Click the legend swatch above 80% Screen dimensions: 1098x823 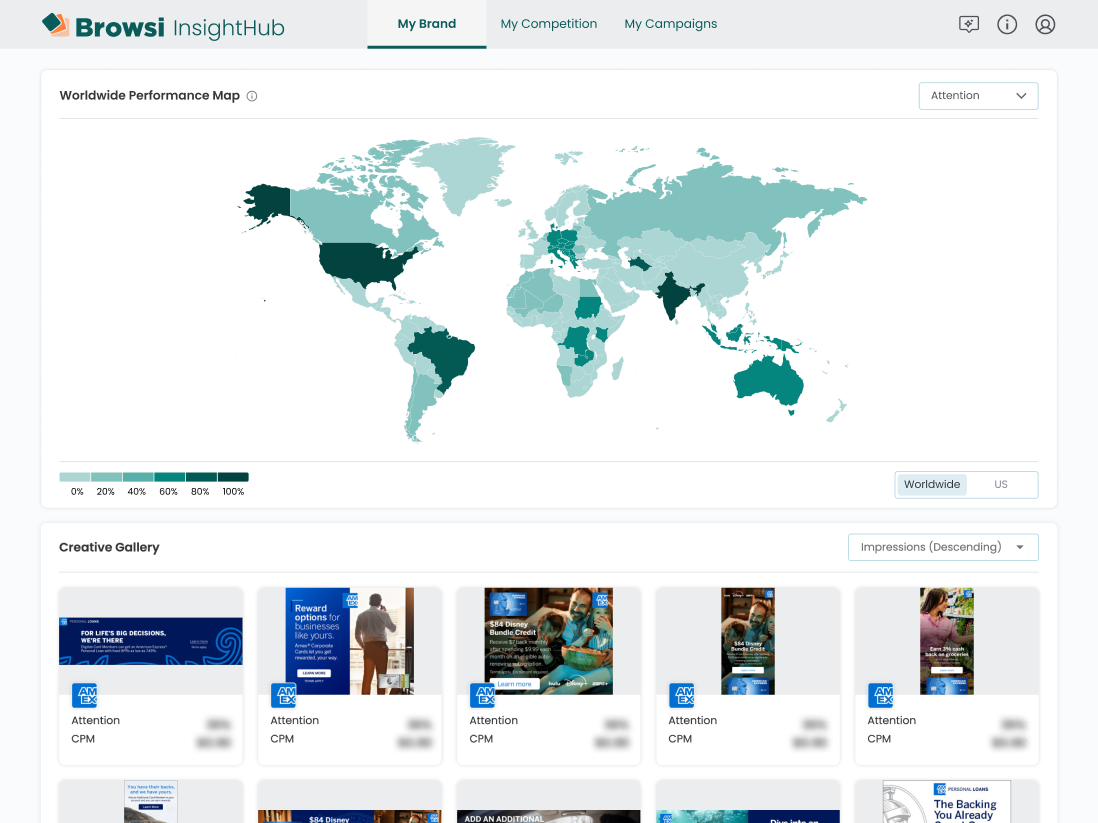click(201, 477)
